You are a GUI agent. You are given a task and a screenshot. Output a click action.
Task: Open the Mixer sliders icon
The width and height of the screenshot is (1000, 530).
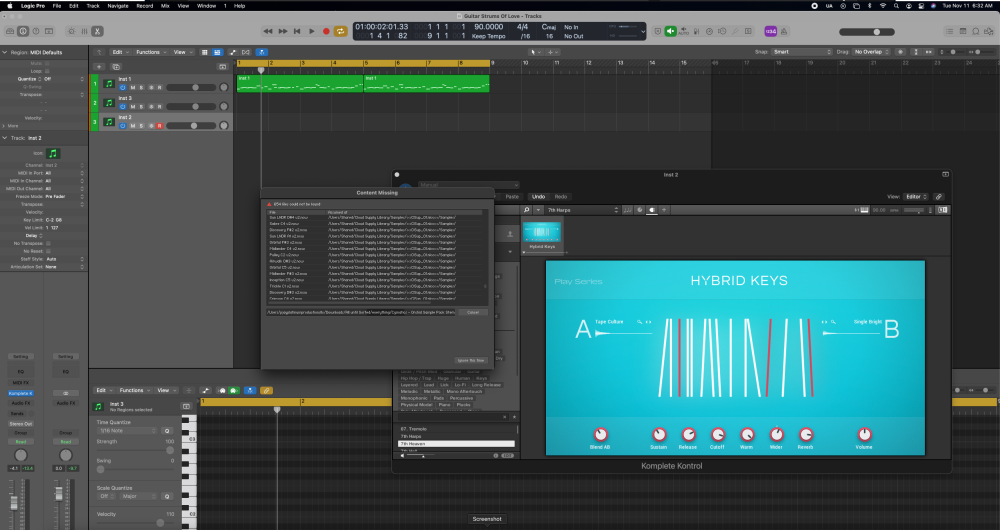pos(84,31)
